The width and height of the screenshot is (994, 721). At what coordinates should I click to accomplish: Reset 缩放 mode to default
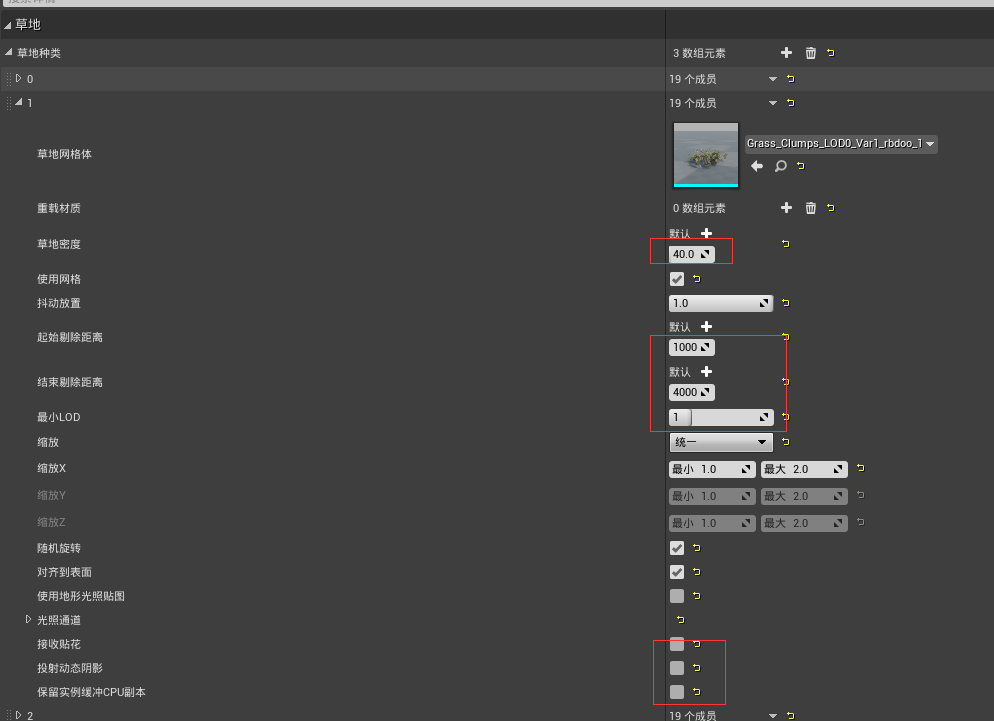pyautogui.click(x=785, y=441)
